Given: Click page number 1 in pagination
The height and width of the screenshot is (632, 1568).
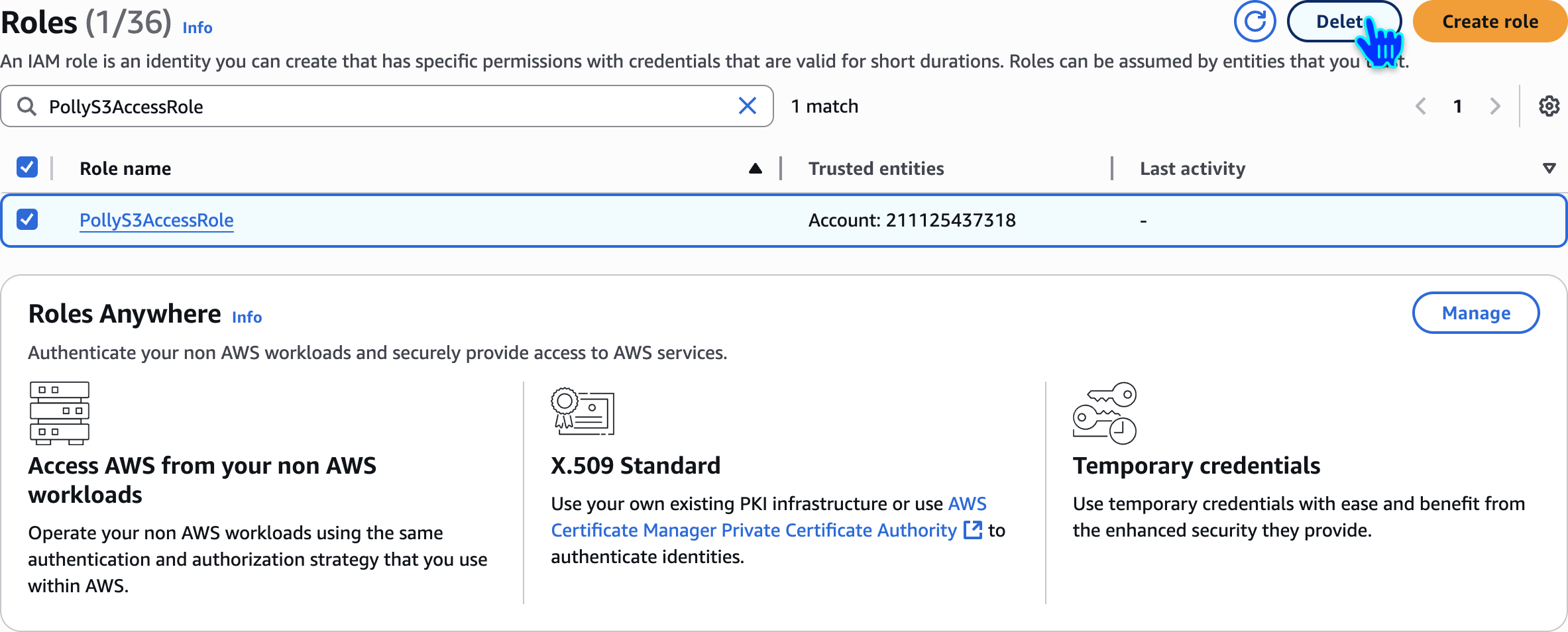Looking at the screenshot, I should (x=1457, y=106).
